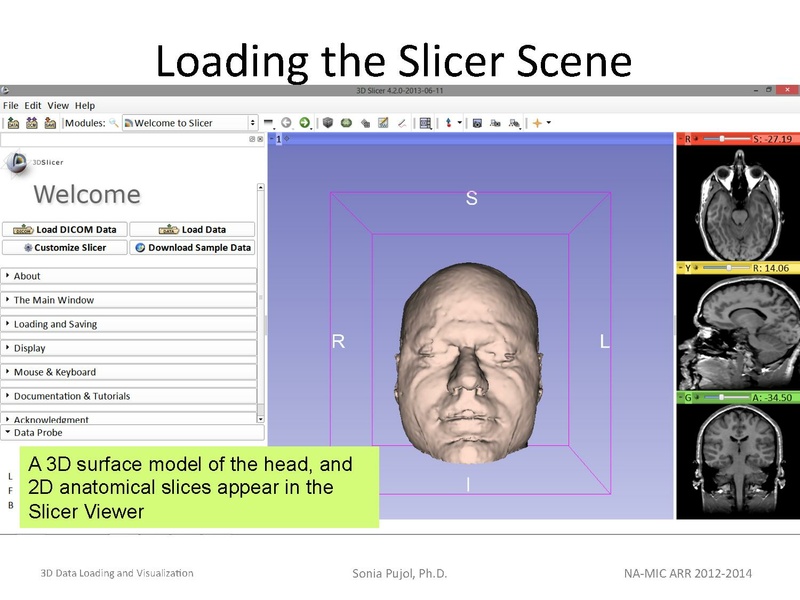The width and height of the screenshot is (800, 600).
Task: Open the mouse mode dropdown arrow
Action: coord(460,123)
